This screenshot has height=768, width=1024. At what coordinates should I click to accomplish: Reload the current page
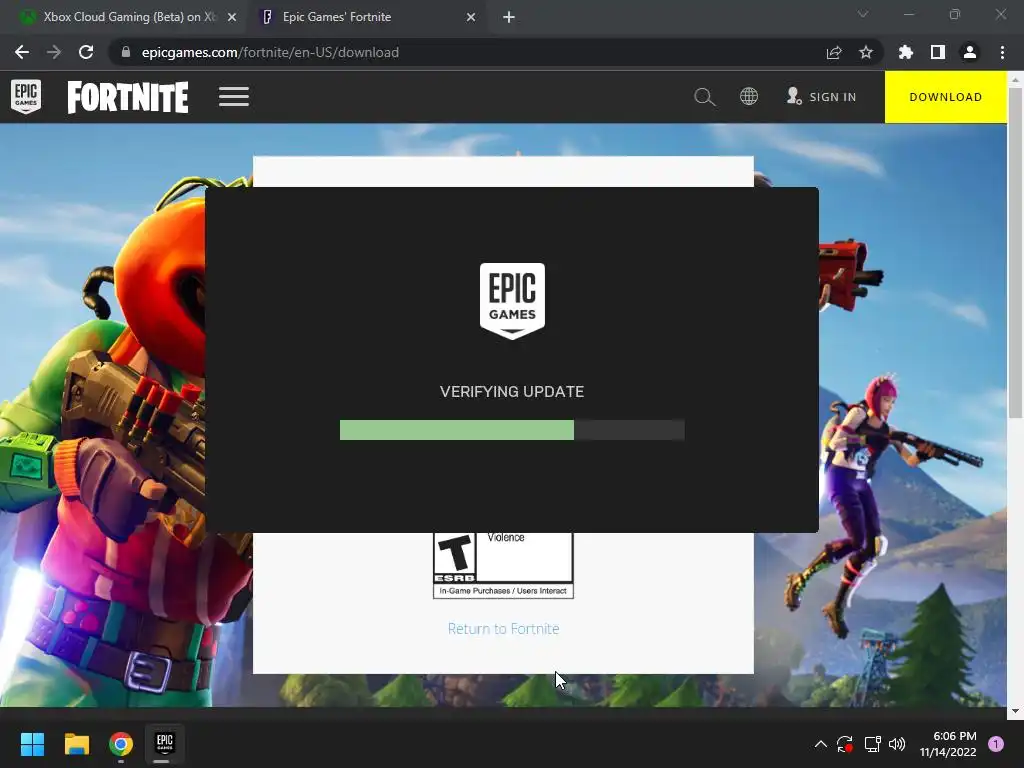click(86, 52)
